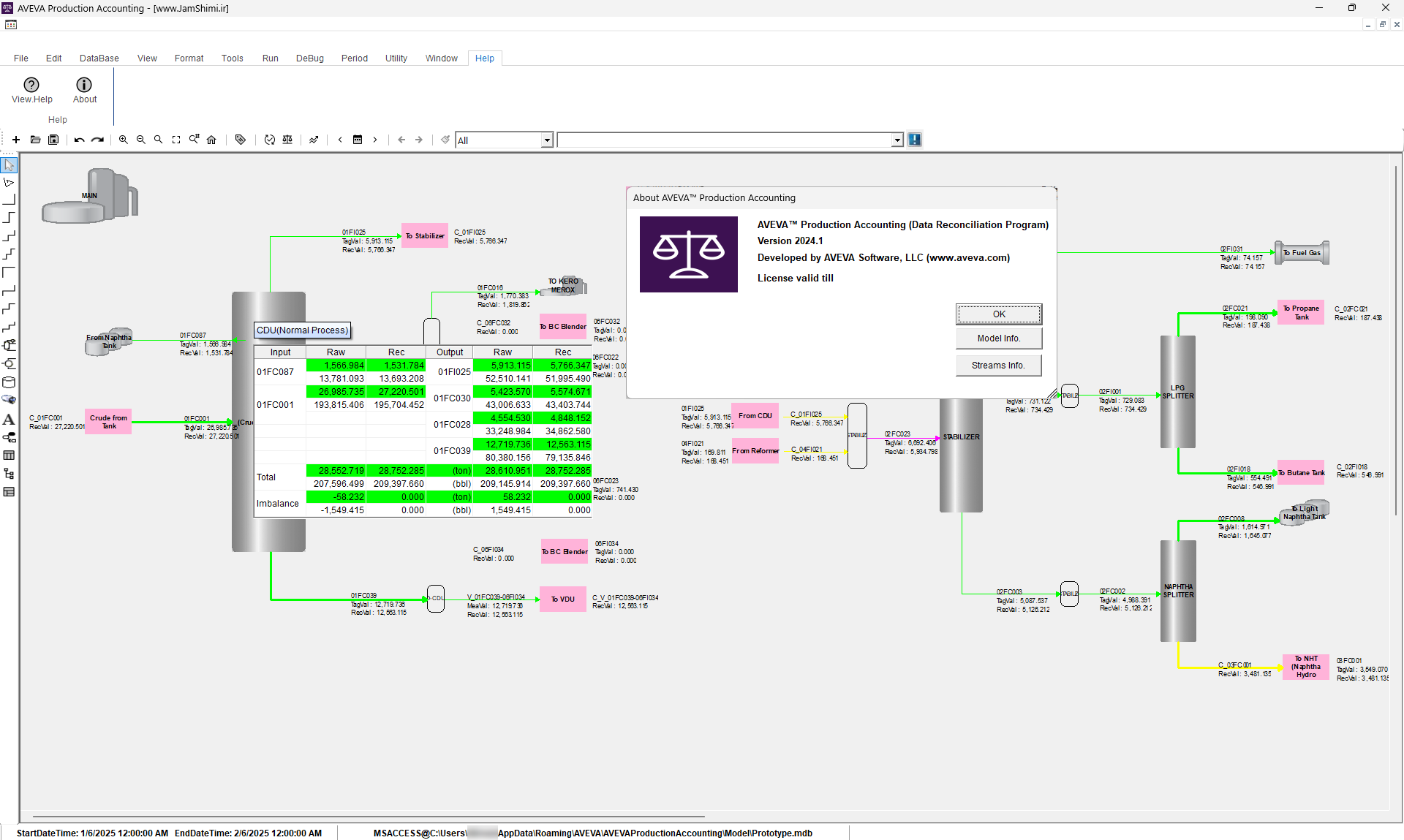Open the File menu
The width and height of the screenshot is (1404, 840).
pos(21,58)
